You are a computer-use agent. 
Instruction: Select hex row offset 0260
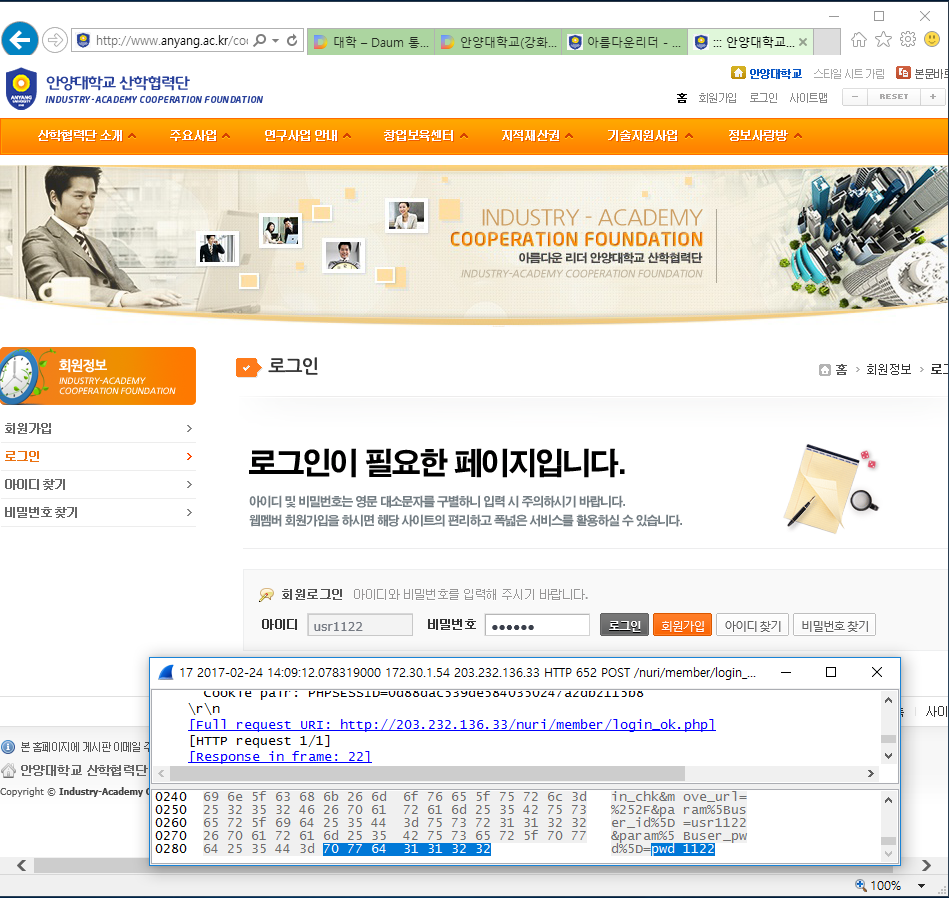[x=171, y=823]
